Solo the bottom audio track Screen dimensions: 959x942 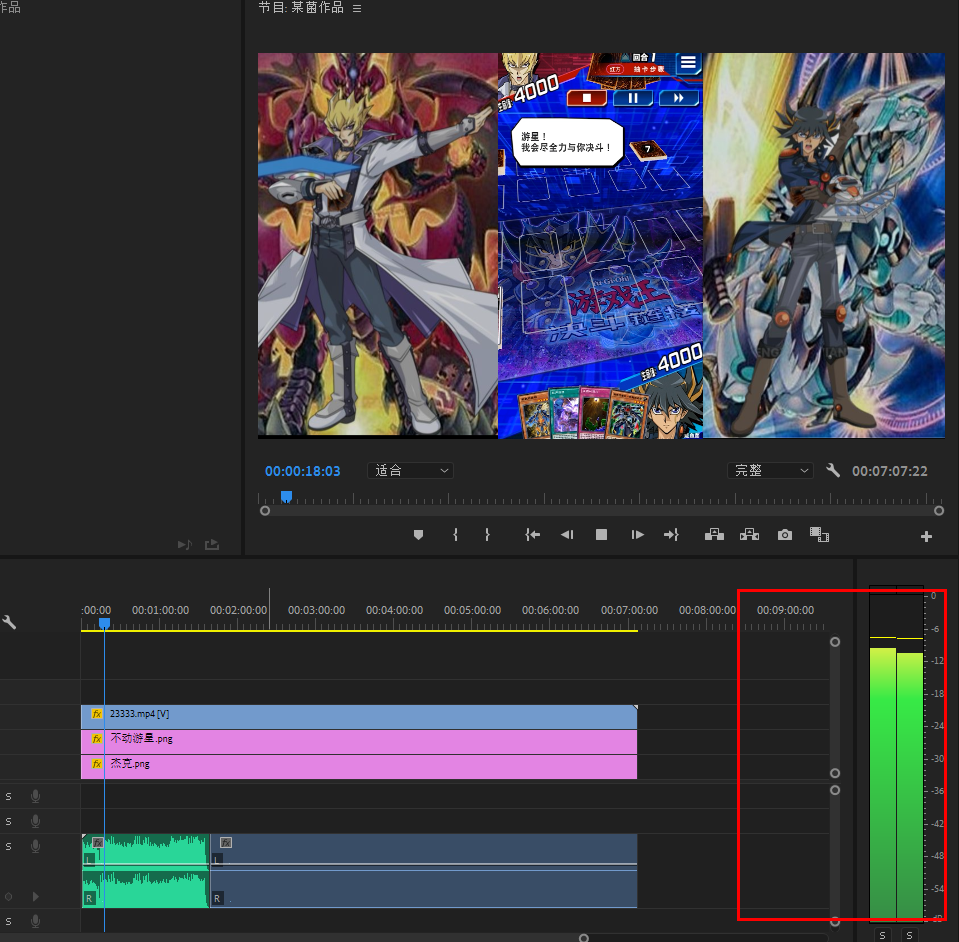(x=9, y=921)
